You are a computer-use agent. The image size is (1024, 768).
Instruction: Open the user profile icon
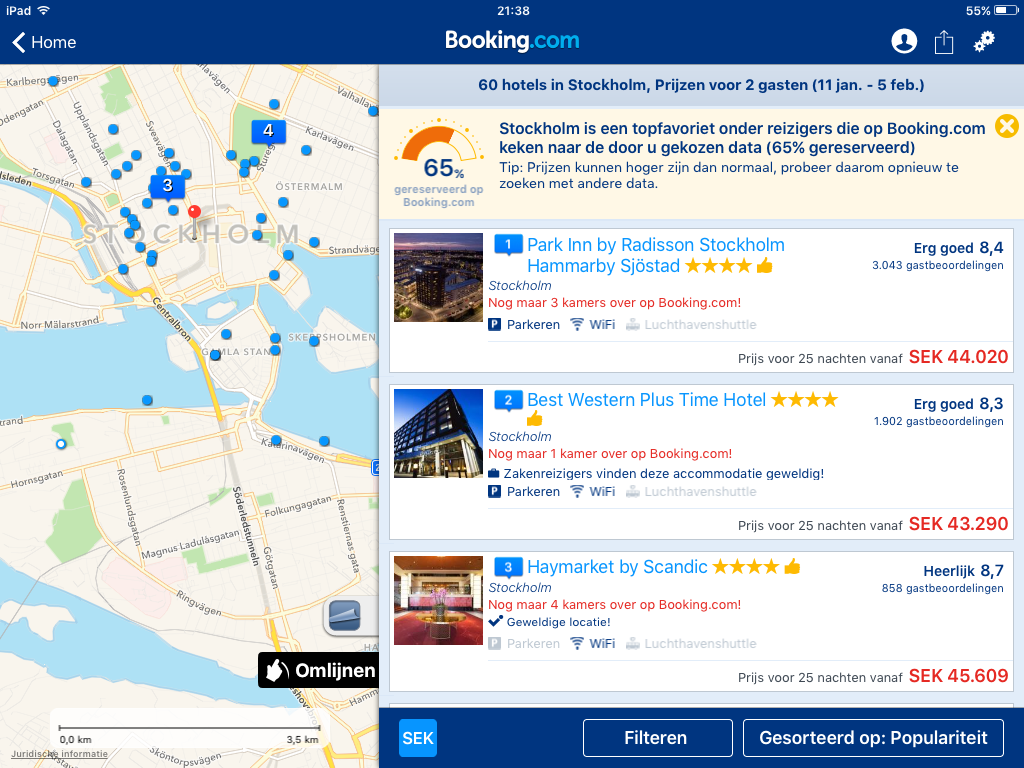(x=904, y=41)
